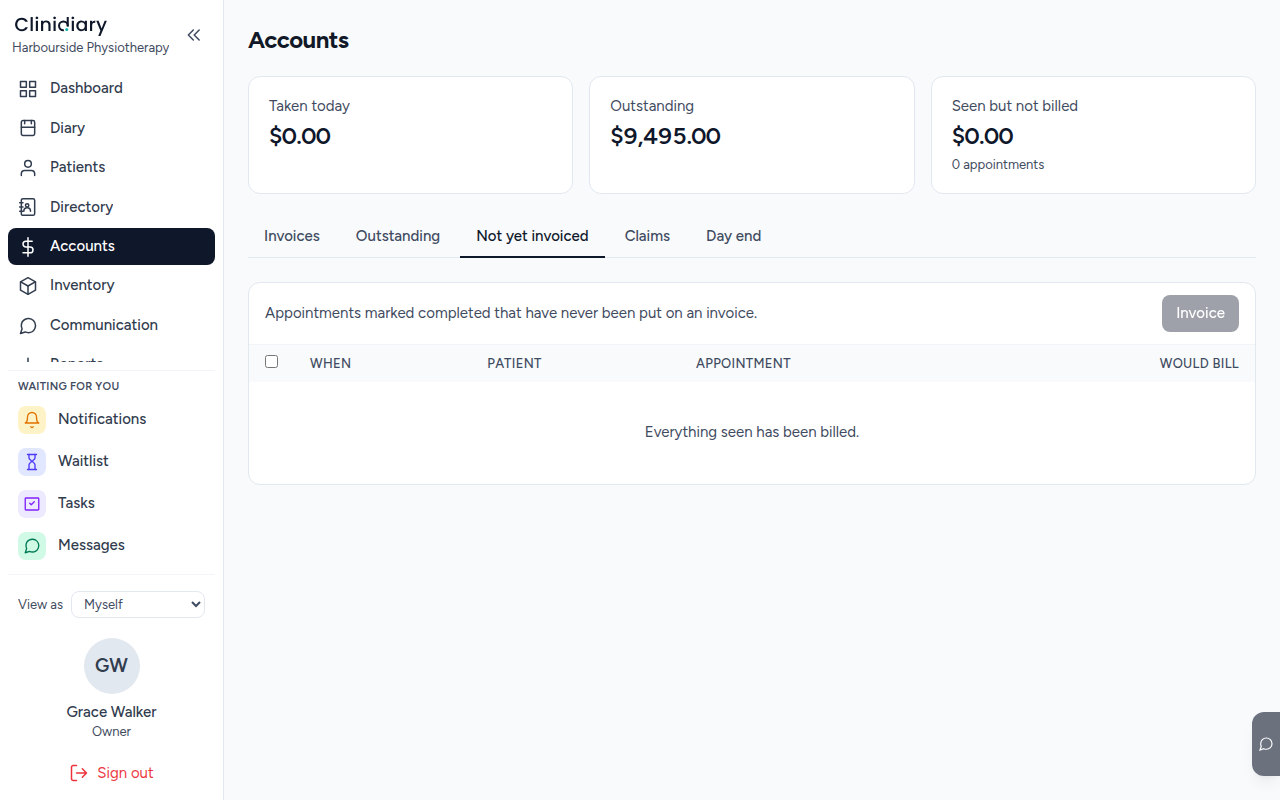Open the View as Myself dropdown

click(x=138, y=604)
